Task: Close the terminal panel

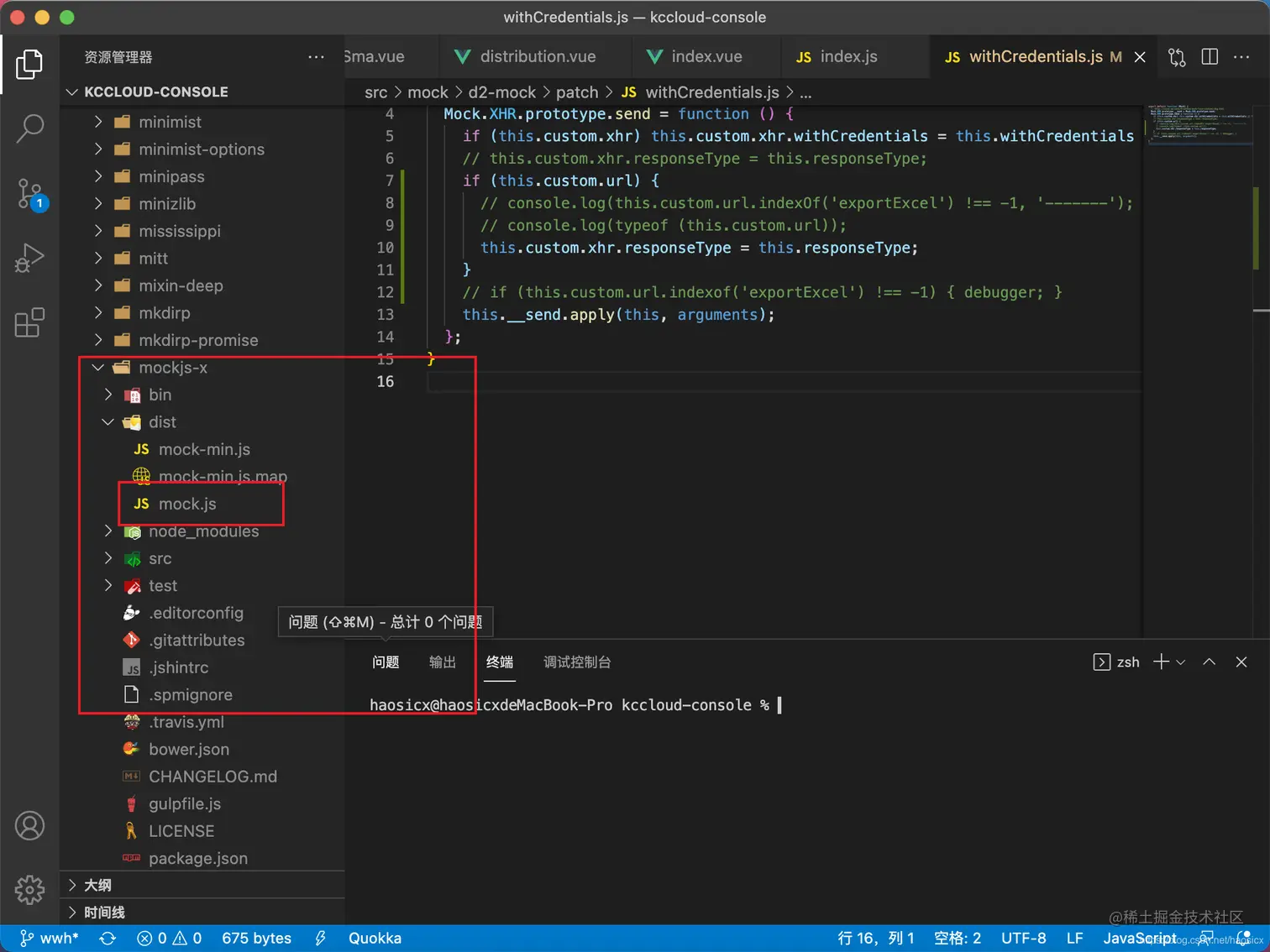Action: [1241, 662]
